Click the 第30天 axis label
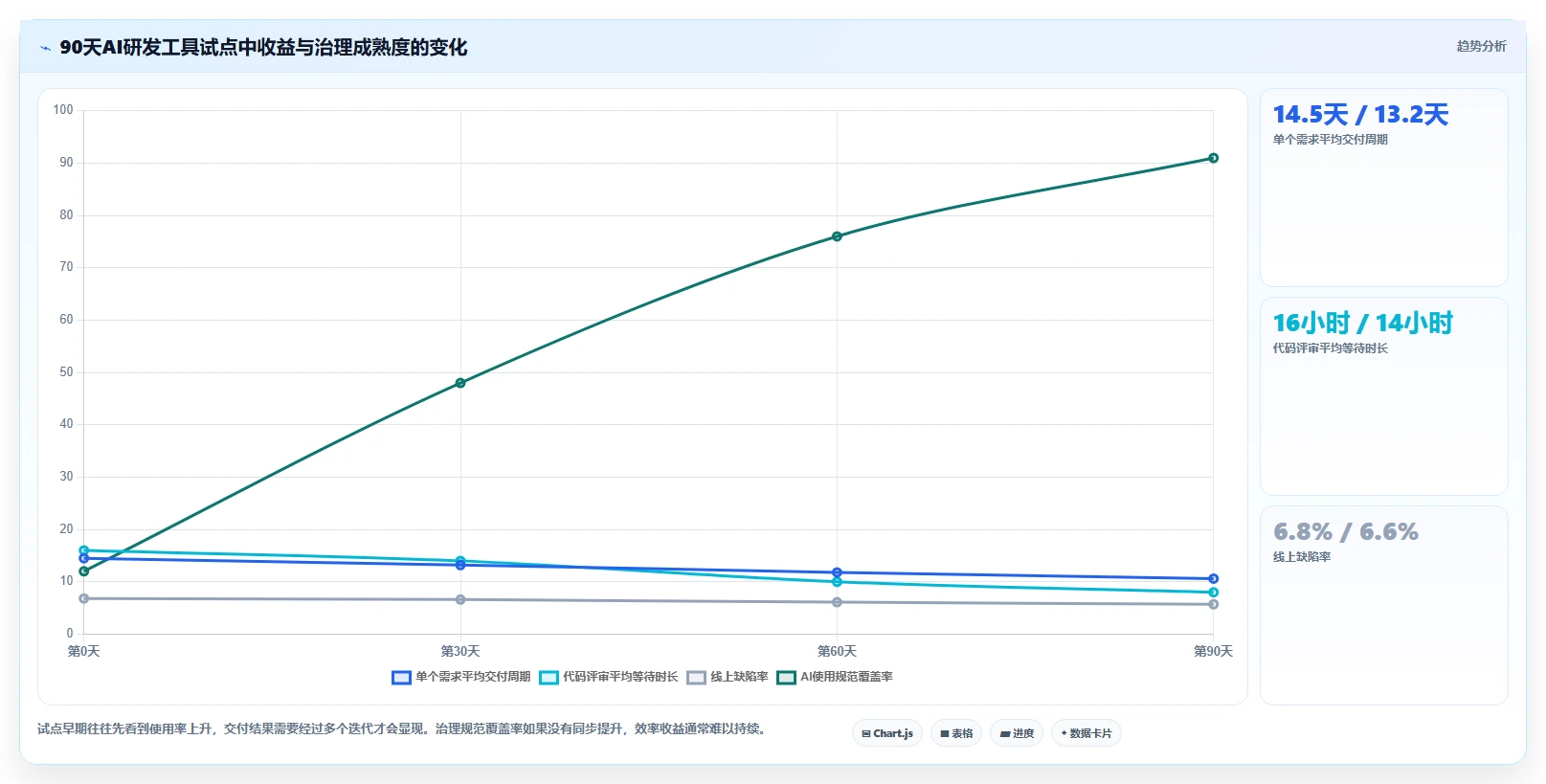Screen dimensions: 1546x784 460,651
